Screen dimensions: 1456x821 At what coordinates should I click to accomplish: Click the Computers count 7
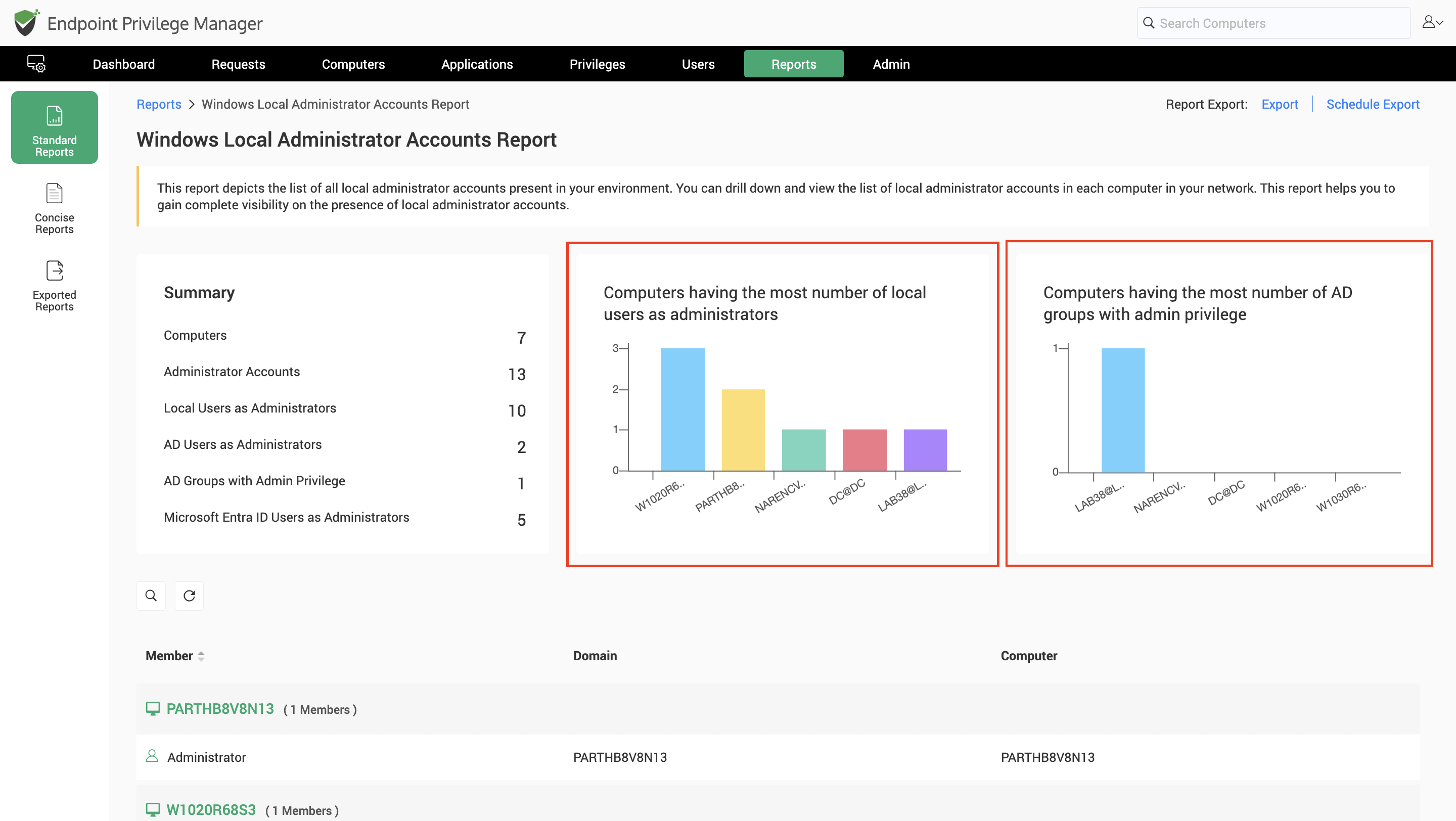pyautogui.click(x=521, y=338)
